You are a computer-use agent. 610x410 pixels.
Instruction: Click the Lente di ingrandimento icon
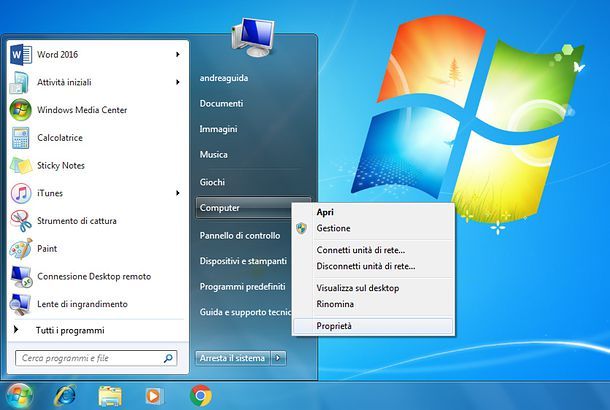pos(21,304)
